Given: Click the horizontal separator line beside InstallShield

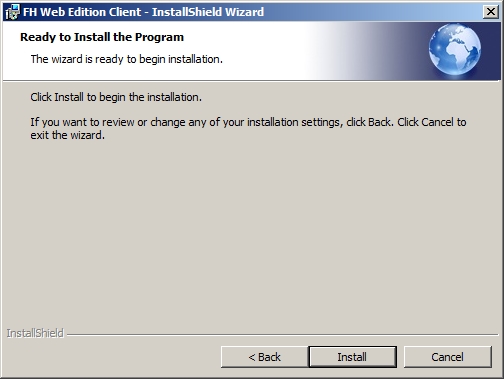Looking at the screenshot, I should [283, 334].
